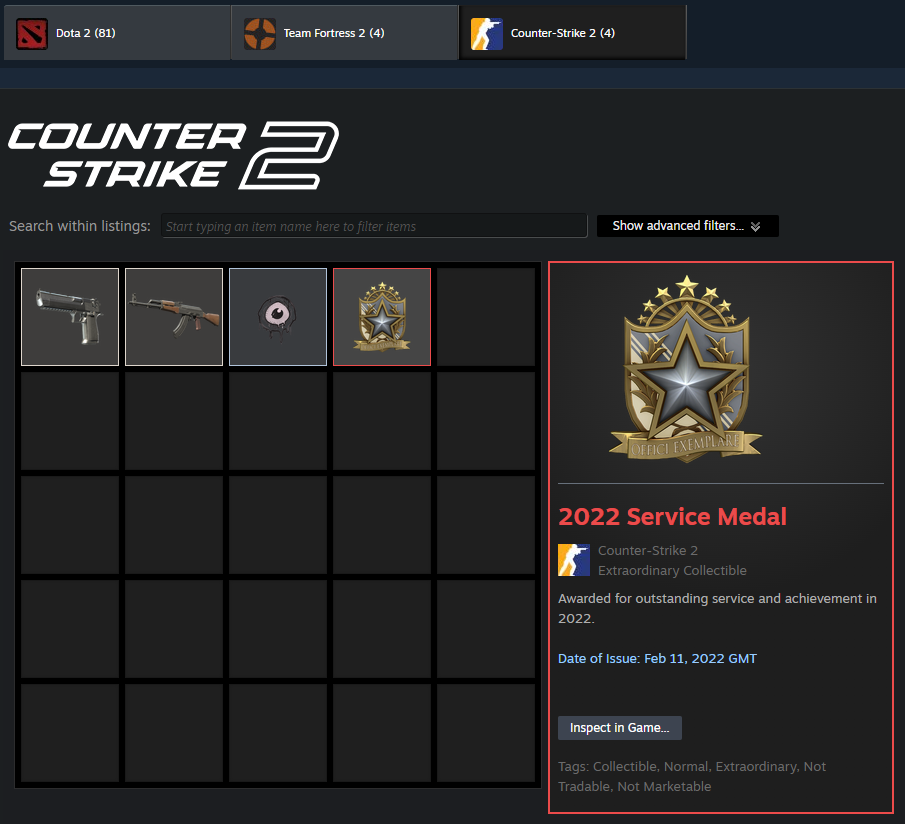Screen dimensions: 905x824
Task: Focus the search within listings field
Action: click(374, 226)
